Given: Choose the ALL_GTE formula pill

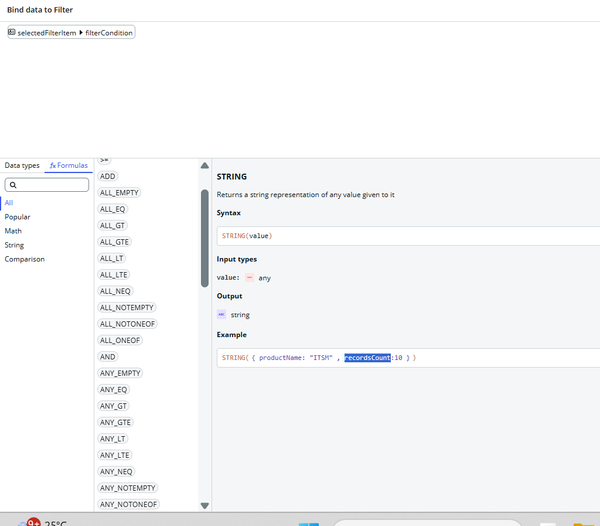Looking at the screenshot, I should pyautogui.click(x=114, y=242).
